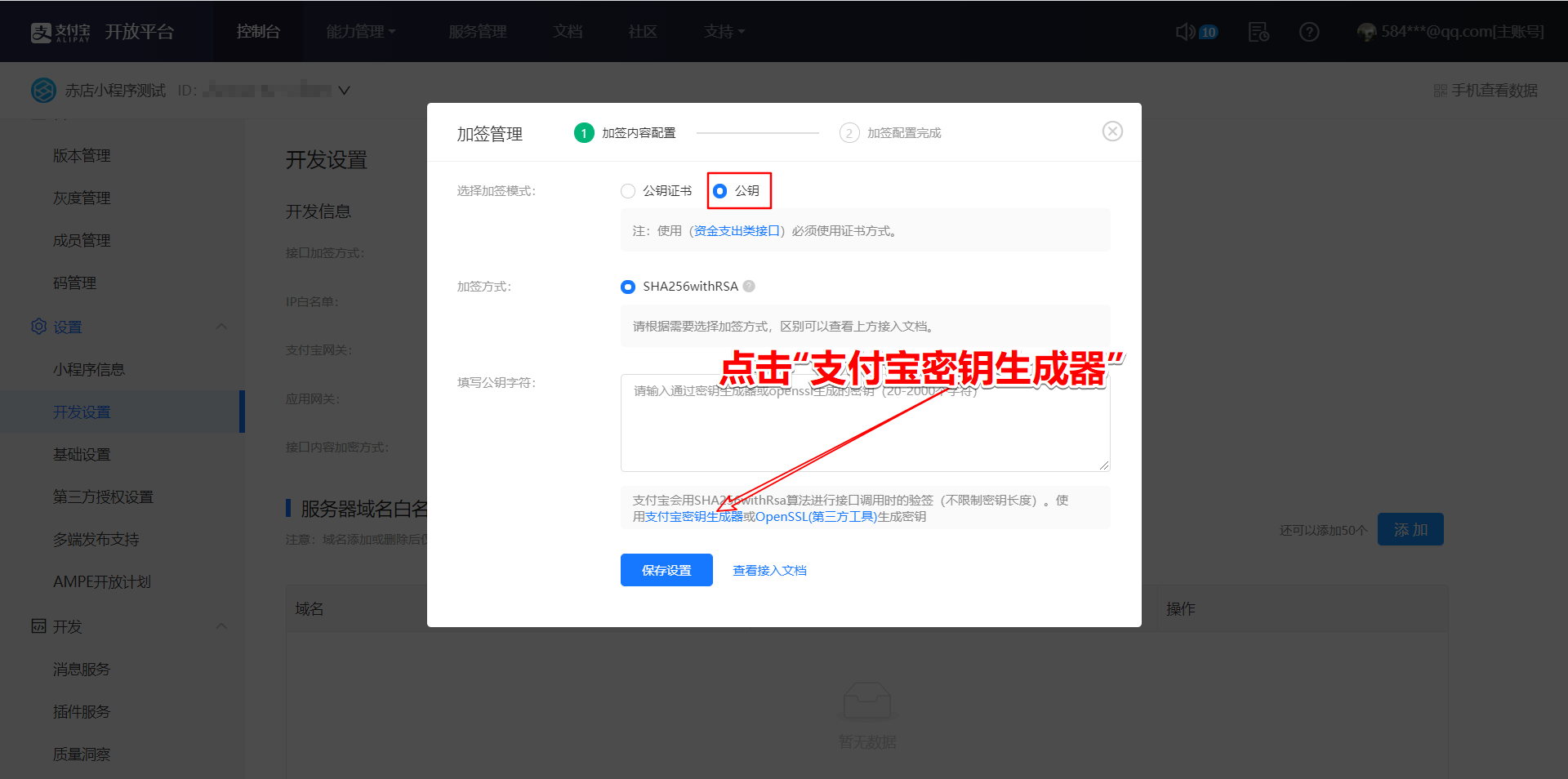This screenshot has width=1568, height=779.
Task: Click the OpenSSL(第三方工具) link
Action: coord(816,517)
